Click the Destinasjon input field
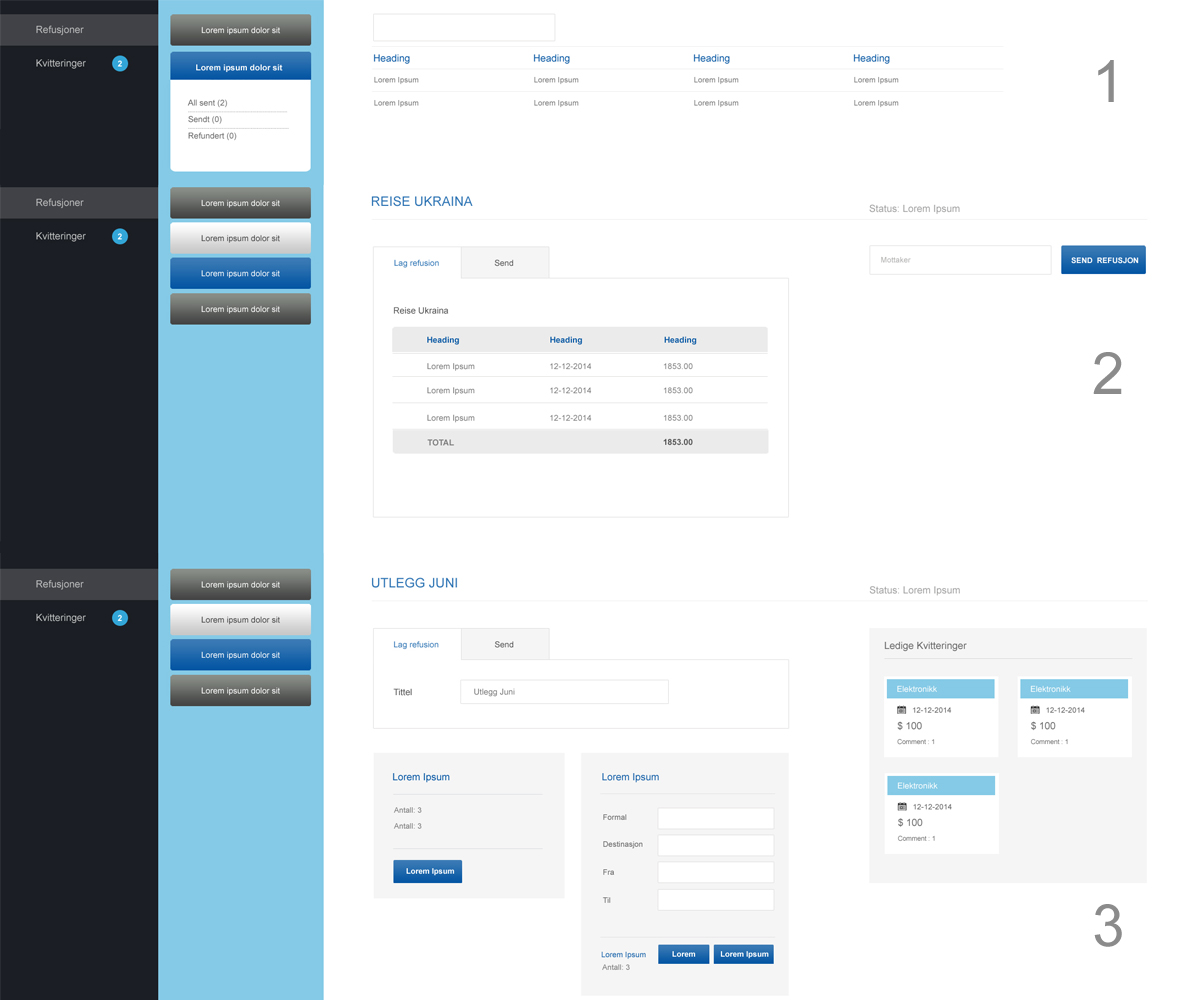Image resolution: width=1200 pixels, height=1000 pixels. click(x=716, y=845)
